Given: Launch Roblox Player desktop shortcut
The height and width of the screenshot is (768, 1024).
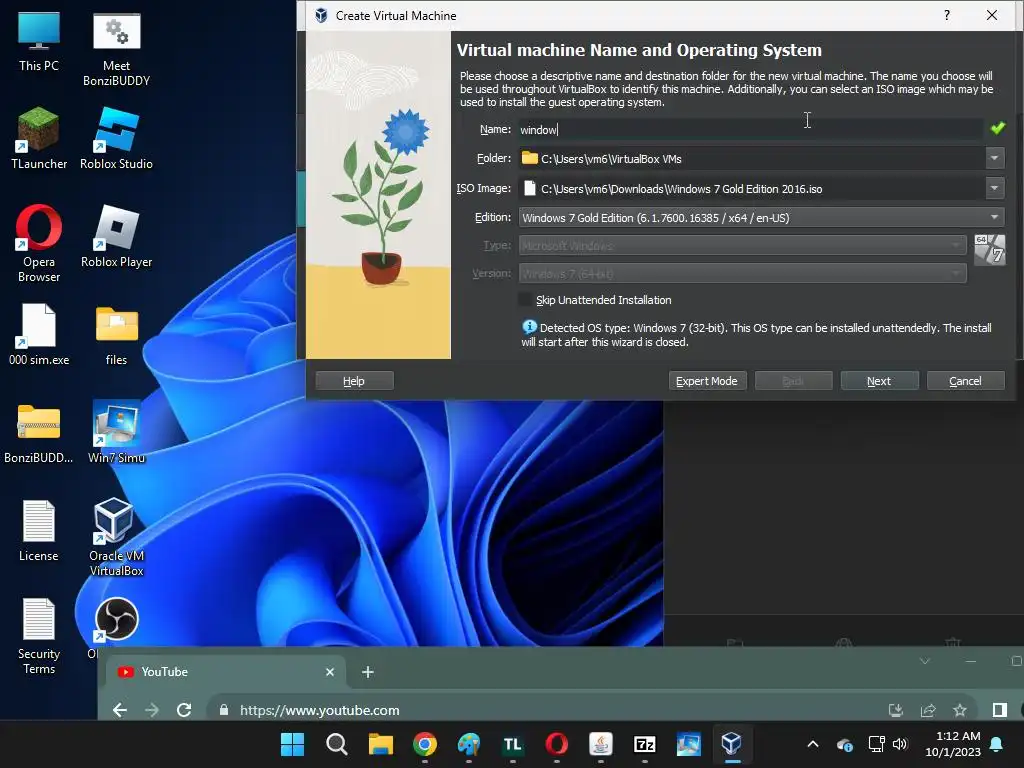Looking at the screenshot, I should (x=116, y=236).
